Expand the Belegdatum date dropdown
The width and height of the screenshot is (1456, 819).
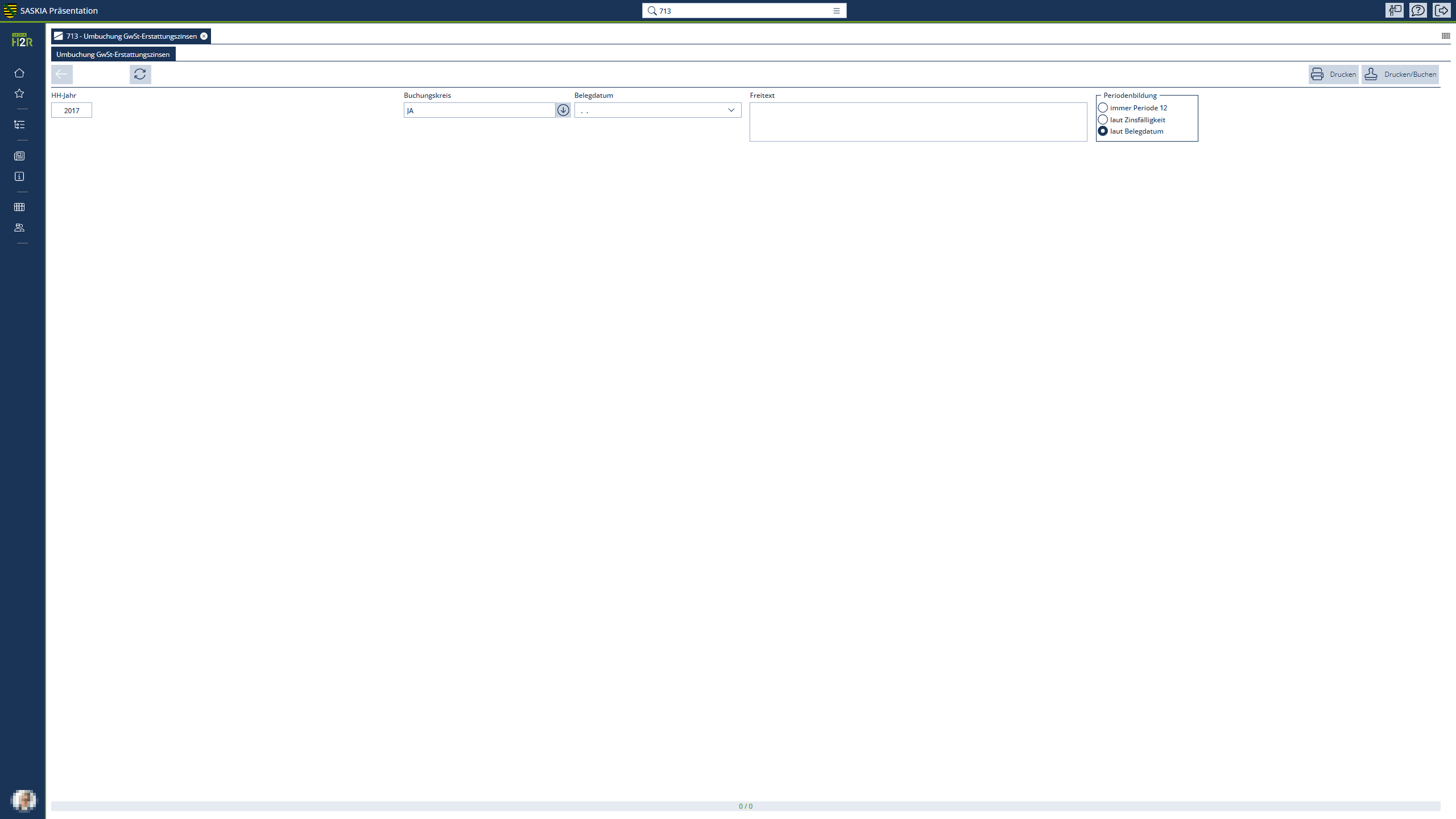(x=731, y=110)
